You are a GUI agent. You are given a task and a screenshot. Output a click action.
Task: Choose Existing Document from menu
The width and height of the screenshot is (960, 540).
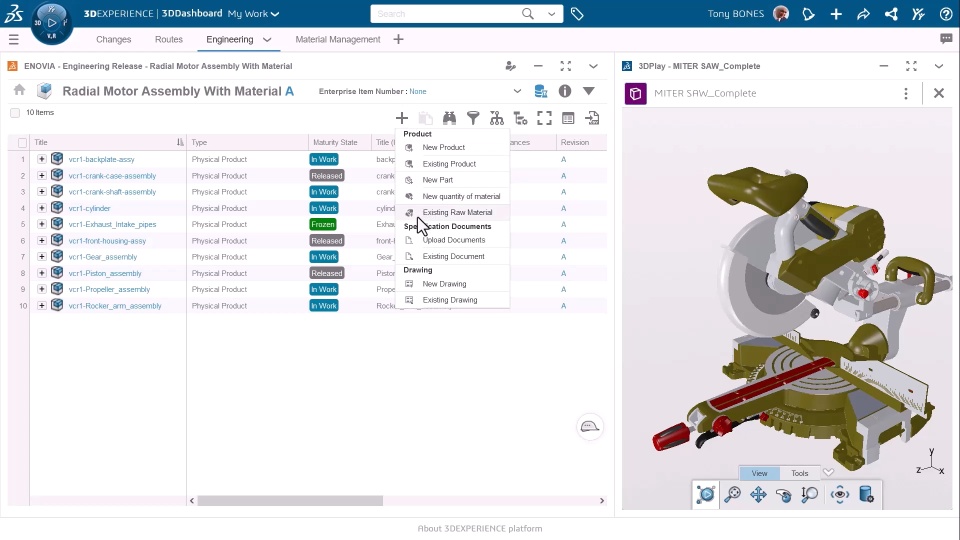[452, 257]
